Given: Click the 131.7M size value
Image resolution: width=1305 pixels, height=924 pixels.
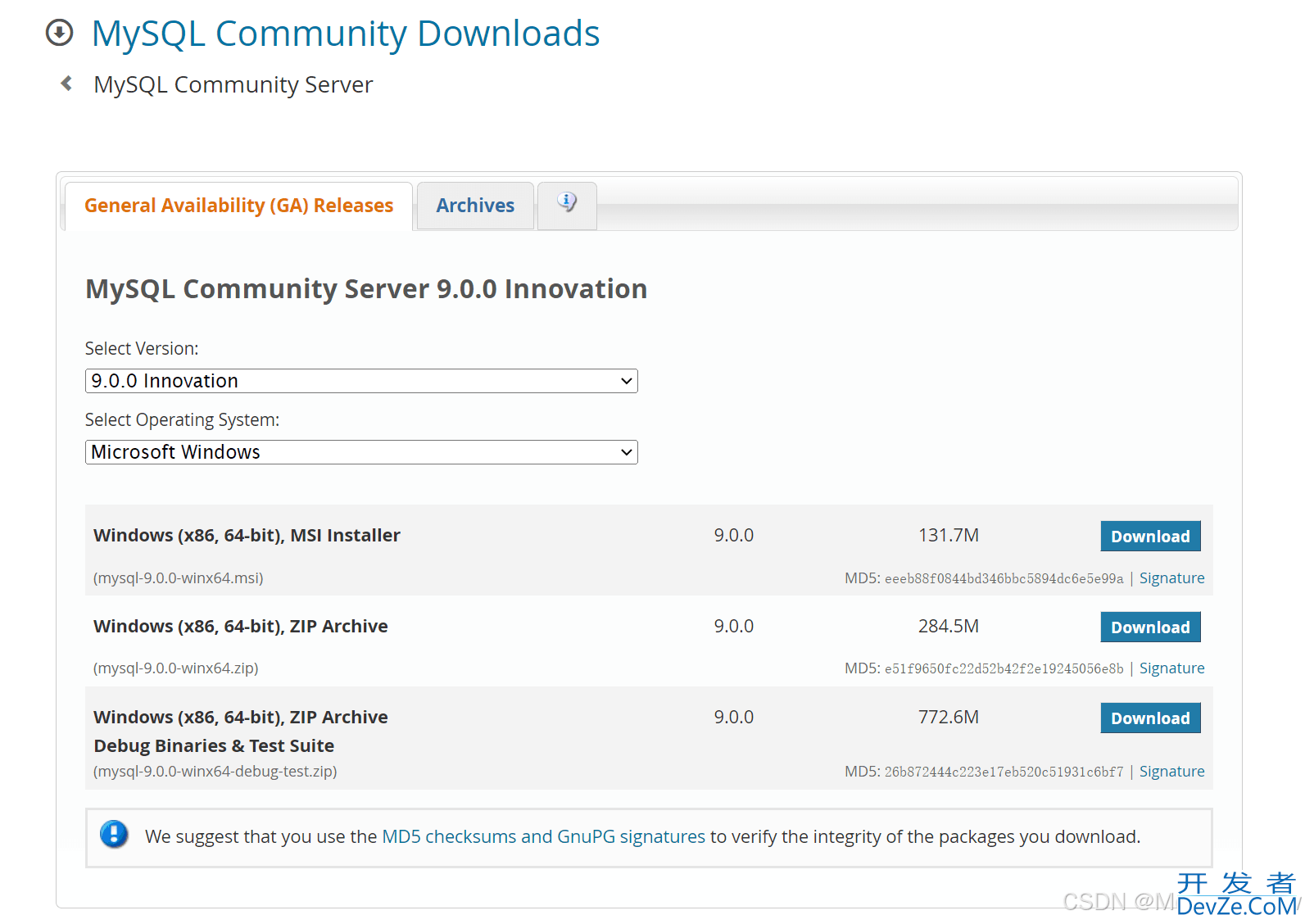Looking at the screenshot, I should tap(949, 536).
